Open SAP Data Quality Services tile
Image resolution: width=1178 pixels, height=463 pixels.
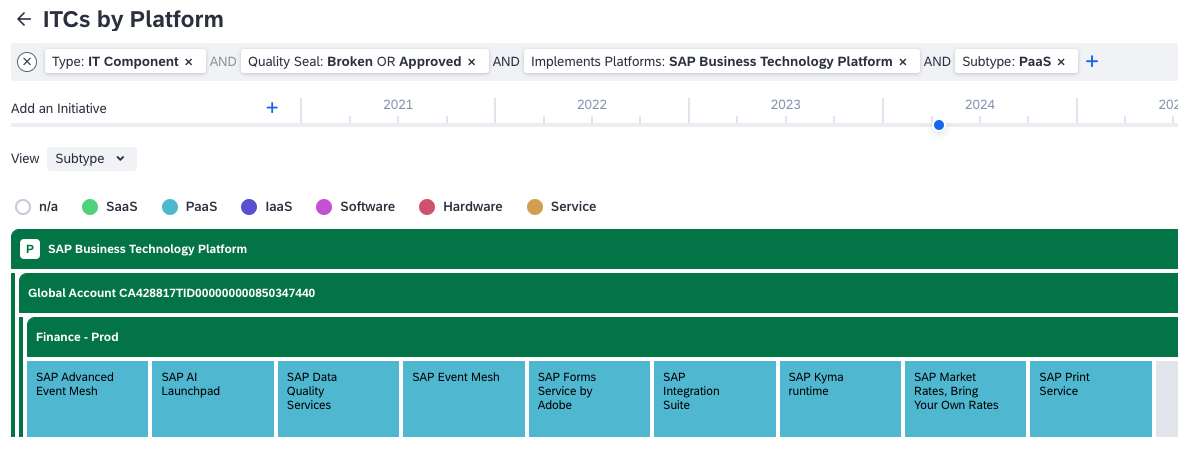[x=338, y=398]
